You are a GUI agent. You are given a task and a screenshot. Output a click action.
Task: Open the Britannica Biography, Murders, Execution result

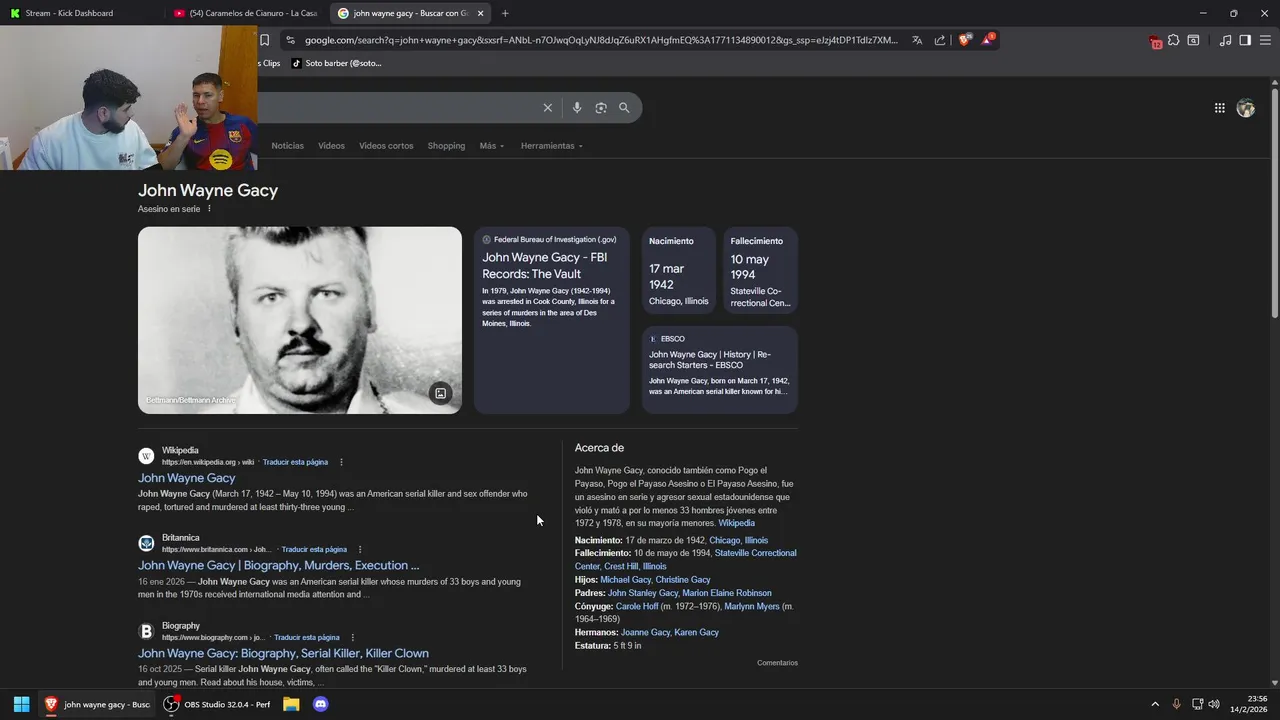(279, 565)
